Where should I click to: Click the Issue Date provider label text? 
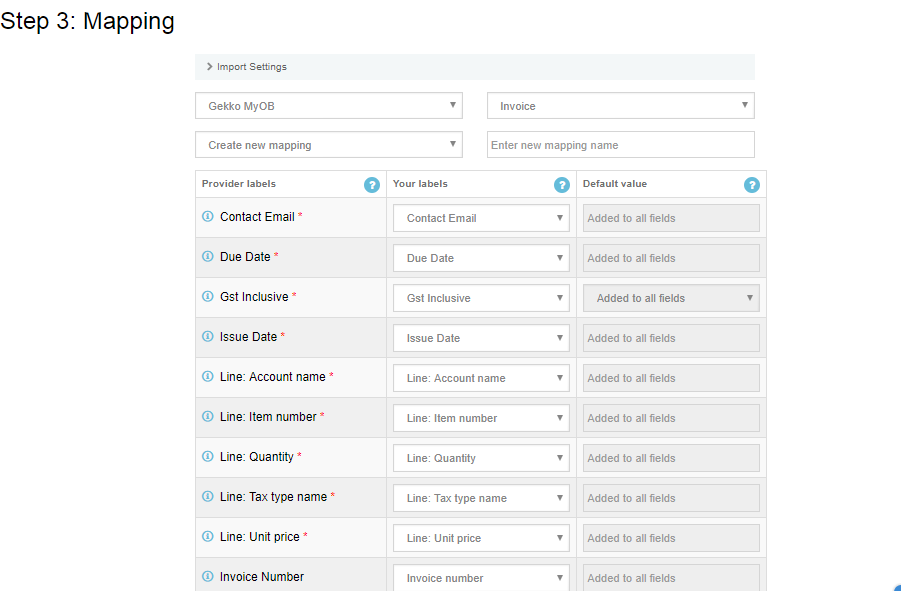(248, 337)
